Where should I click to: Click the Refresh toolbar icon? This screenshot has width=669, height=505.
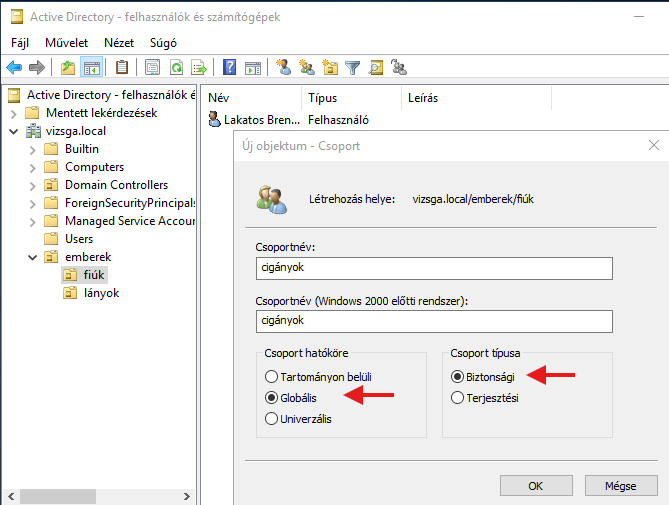[x=176, y=68]
